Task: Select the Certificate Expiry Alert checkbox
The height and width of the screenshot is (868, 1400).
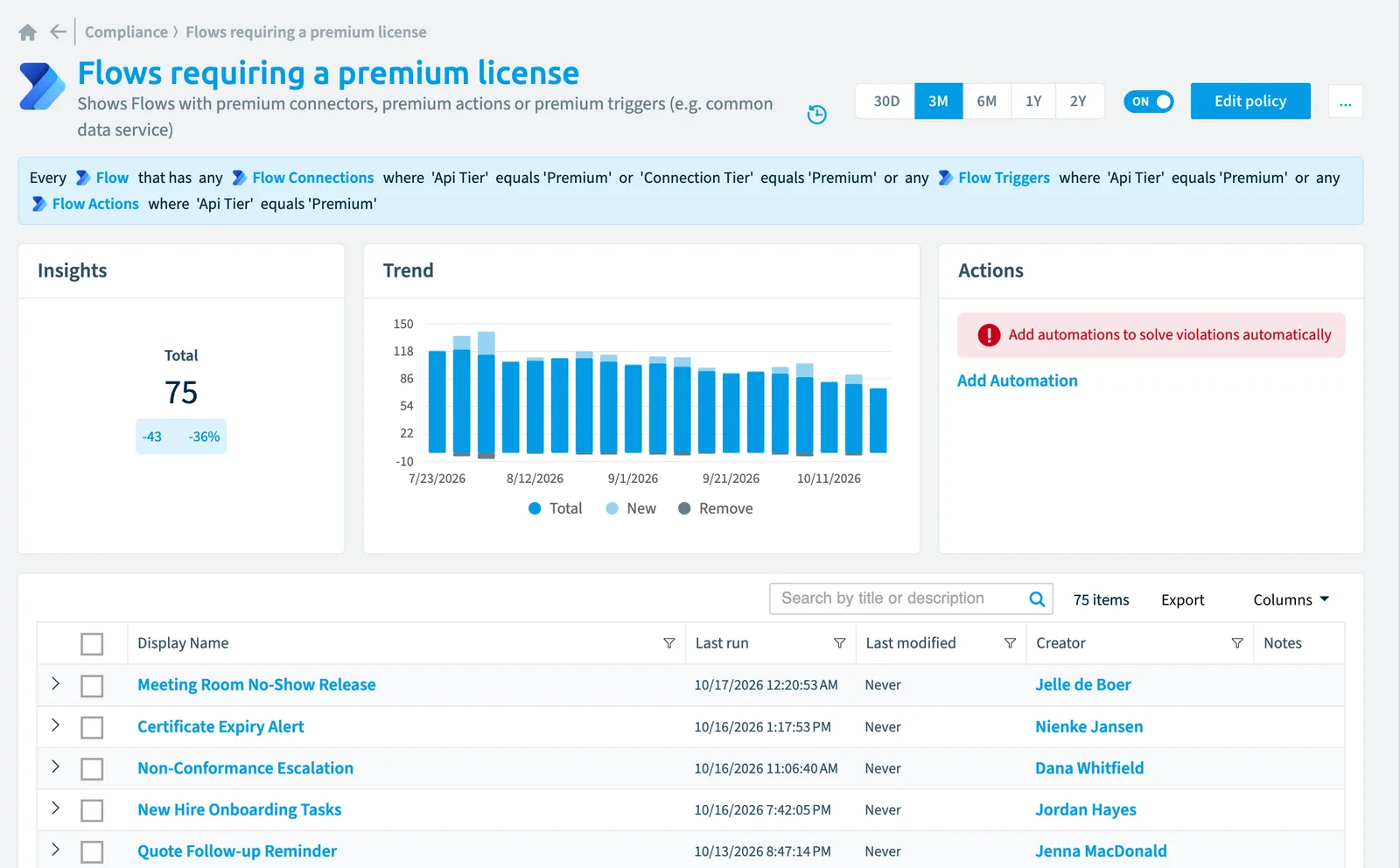Action: tap(92, 727)
